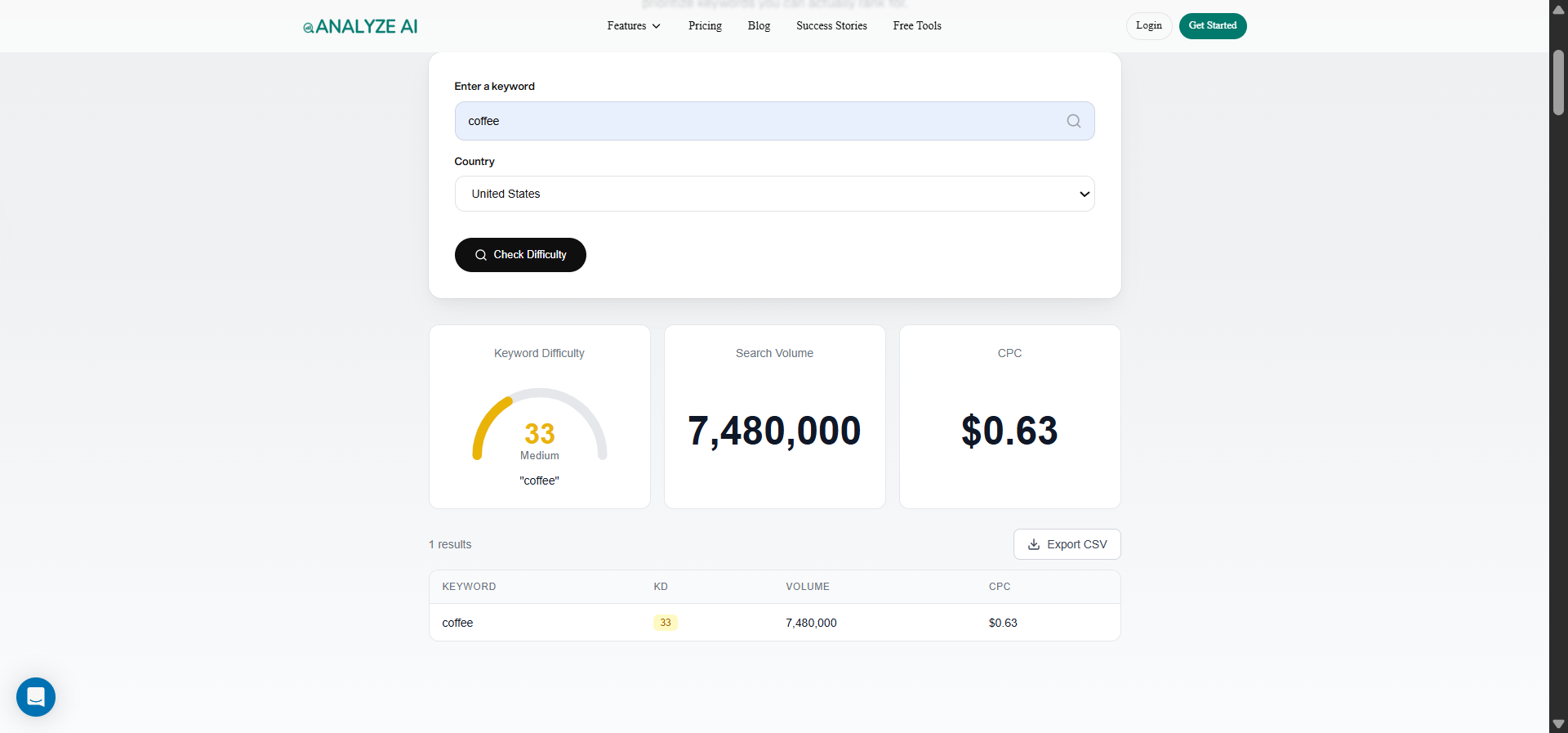Click the magnifier icon in keyword field
The image size is (1568, 733).
[x=1073, y=121]
